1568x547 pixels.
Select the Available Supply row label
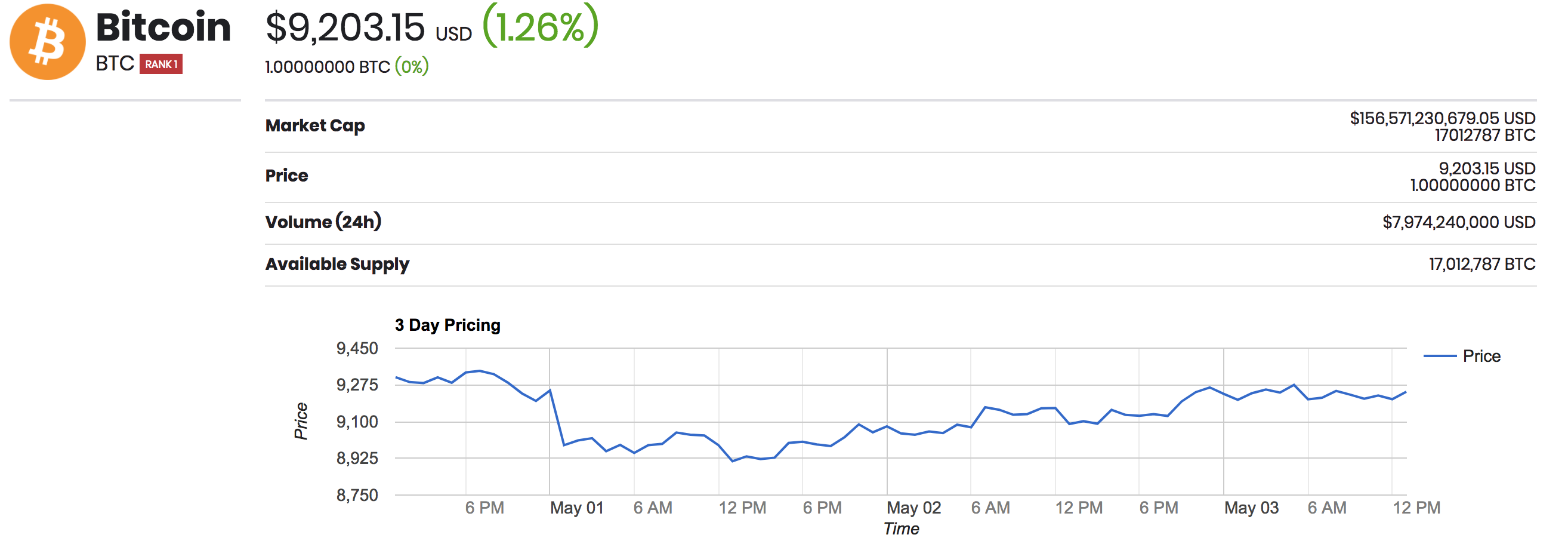click(337, 265)
